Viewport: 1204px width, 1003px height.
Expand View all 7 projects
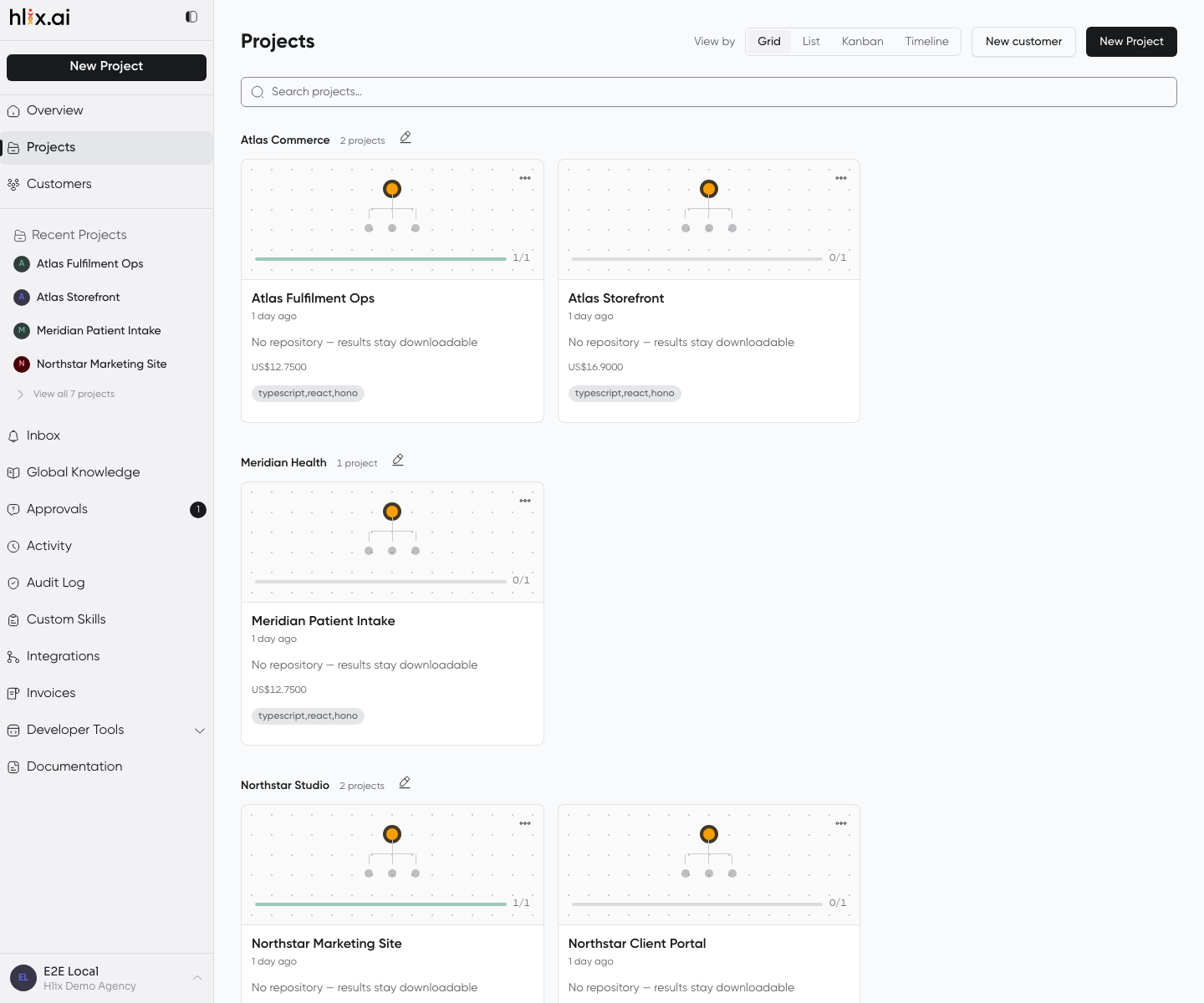coord(74,395)
